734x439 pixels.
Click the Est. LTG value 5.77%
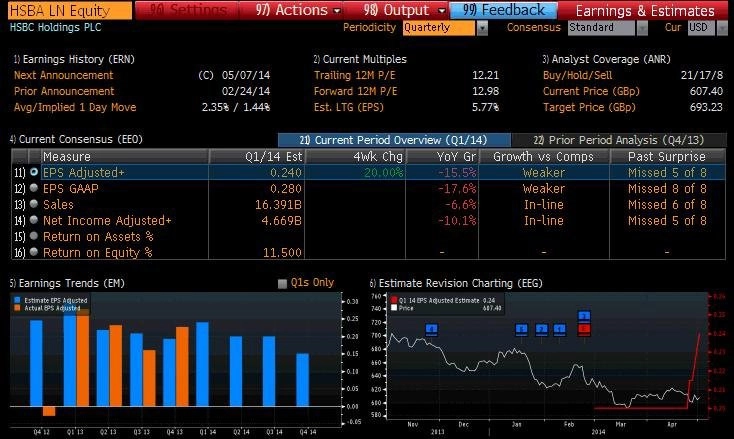(x=485, y=107)
